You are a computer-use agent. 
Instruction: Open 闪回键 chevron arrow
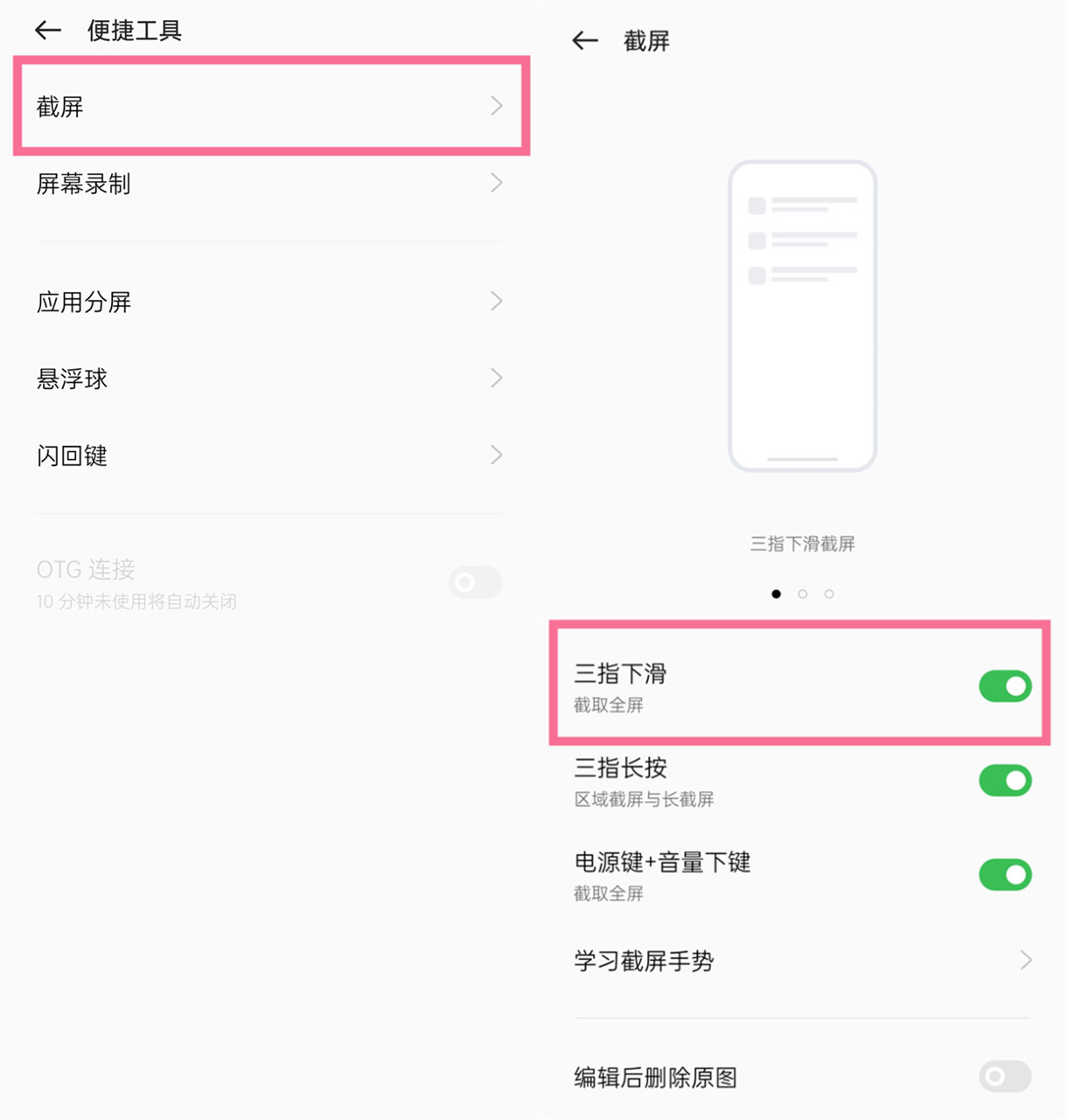(x=497, y=455)
